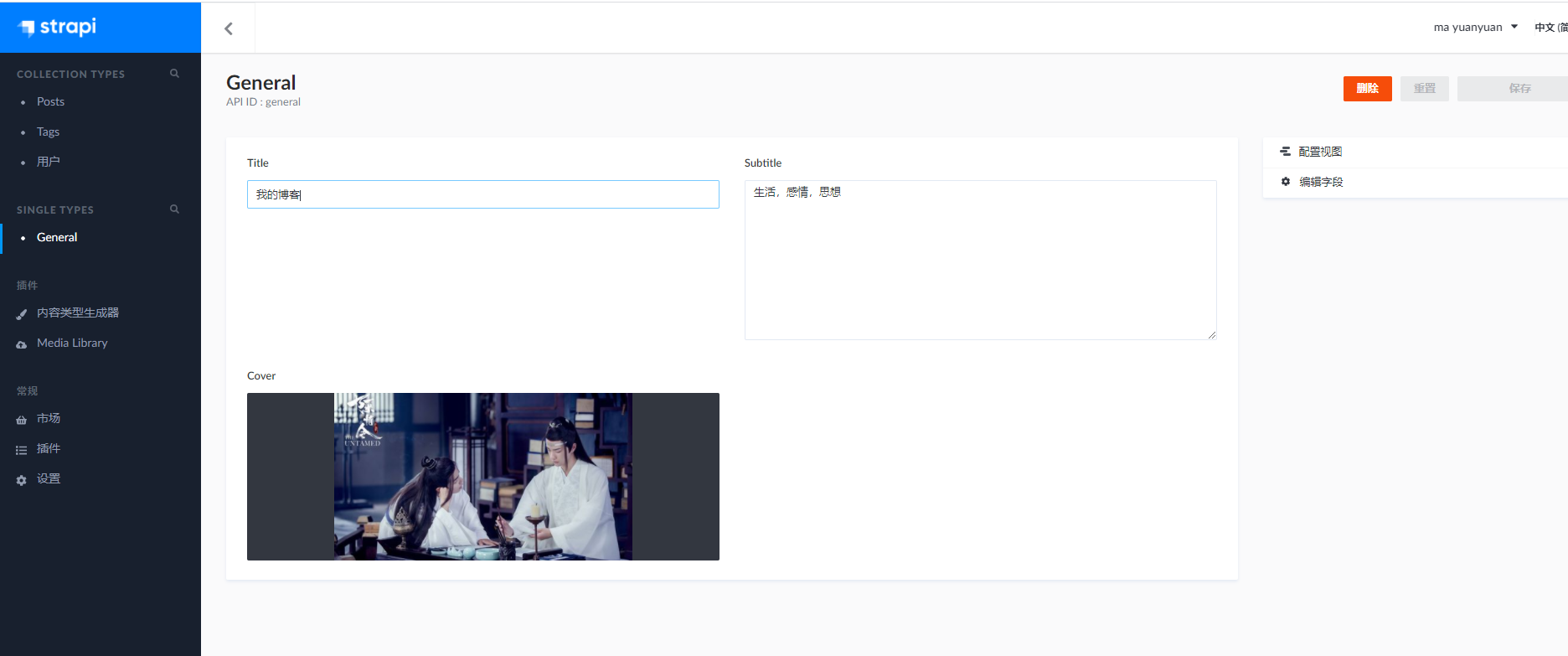
Task: Click the Media Library cloud upload icon
Action: click(x=22, y=344)
